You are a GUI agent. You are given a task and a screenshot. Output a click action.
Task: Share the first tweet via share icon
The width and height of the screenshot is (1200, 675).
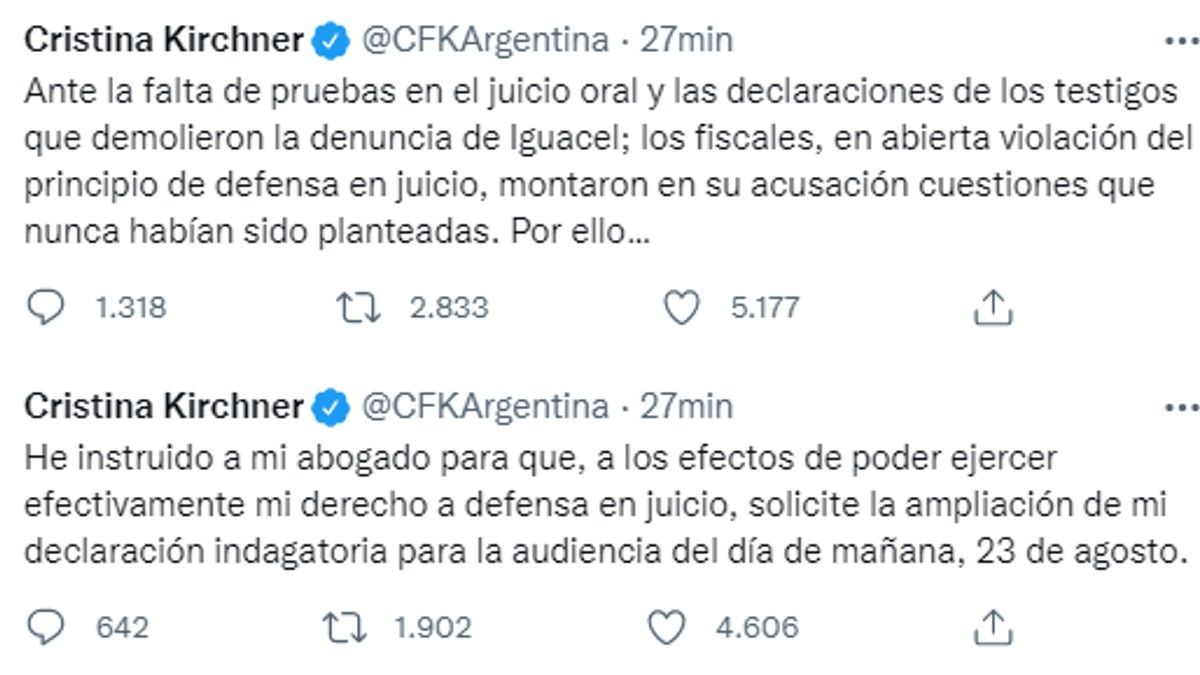click(993, 307)
